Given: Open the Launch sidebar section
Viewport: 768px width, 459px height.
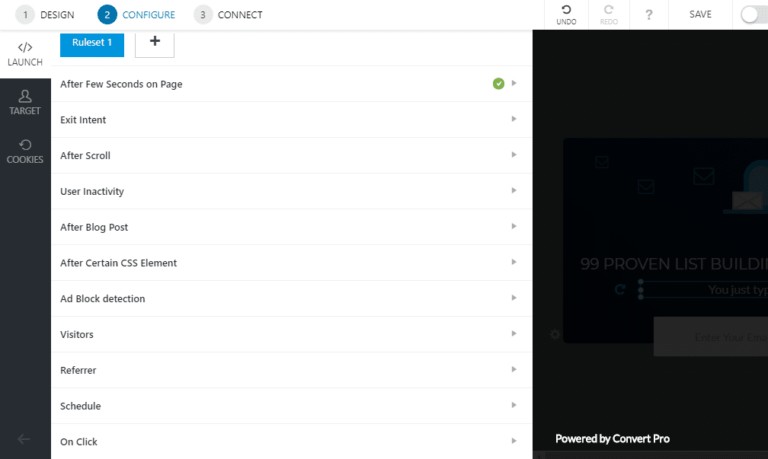Looking at the screenshot, I should (x=25, y=54).
